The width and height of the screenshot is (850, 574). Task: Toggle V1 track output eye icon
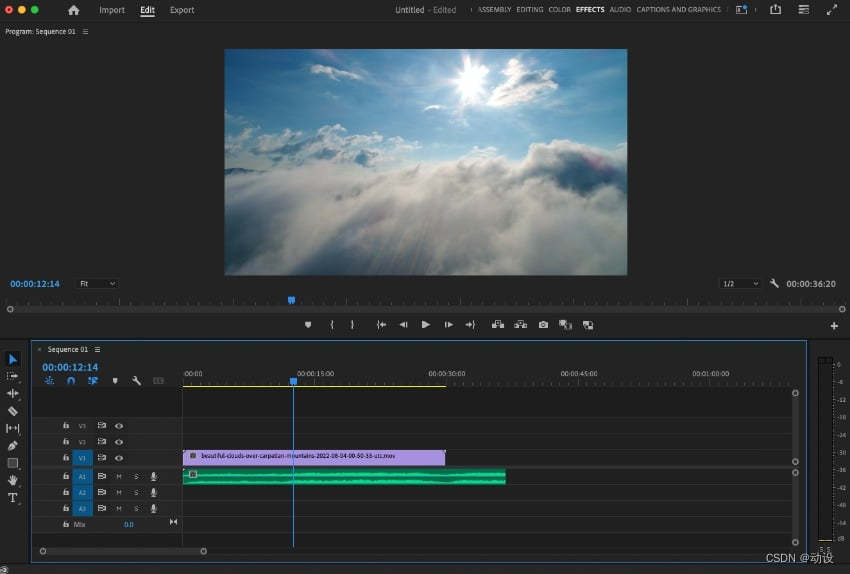[119, 457]
